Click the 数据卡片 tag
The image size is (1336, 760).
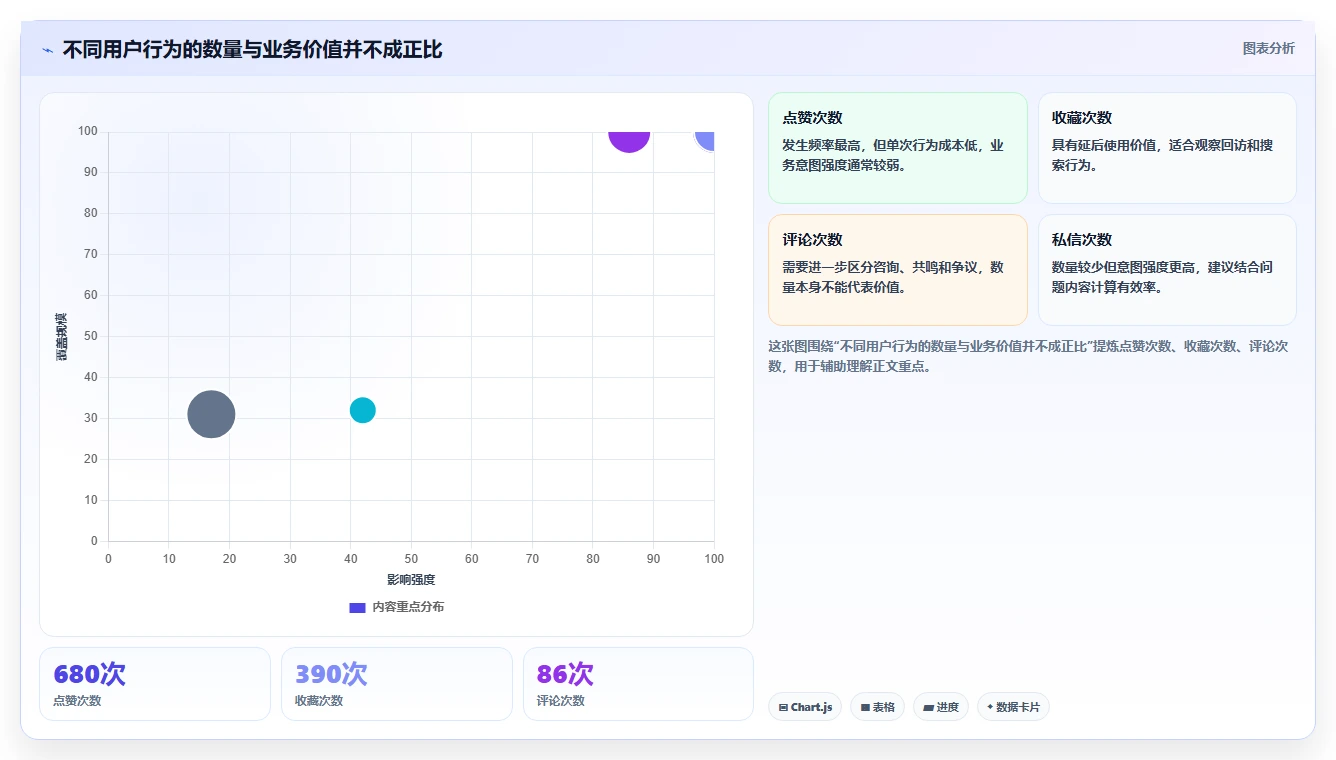click(x=1013, y=707)
